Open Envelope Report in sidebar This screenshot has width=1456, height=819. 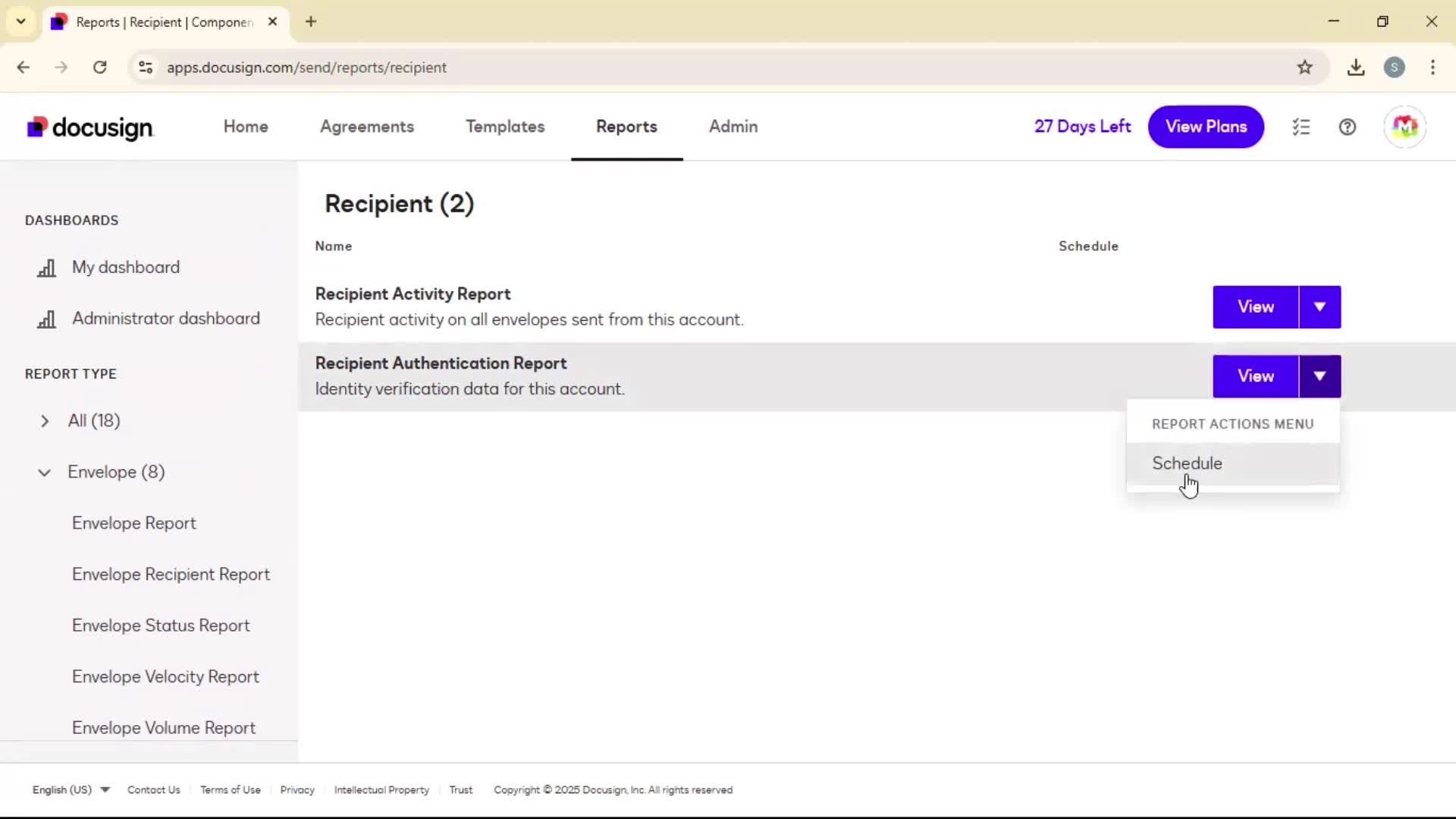coord(134,523)
